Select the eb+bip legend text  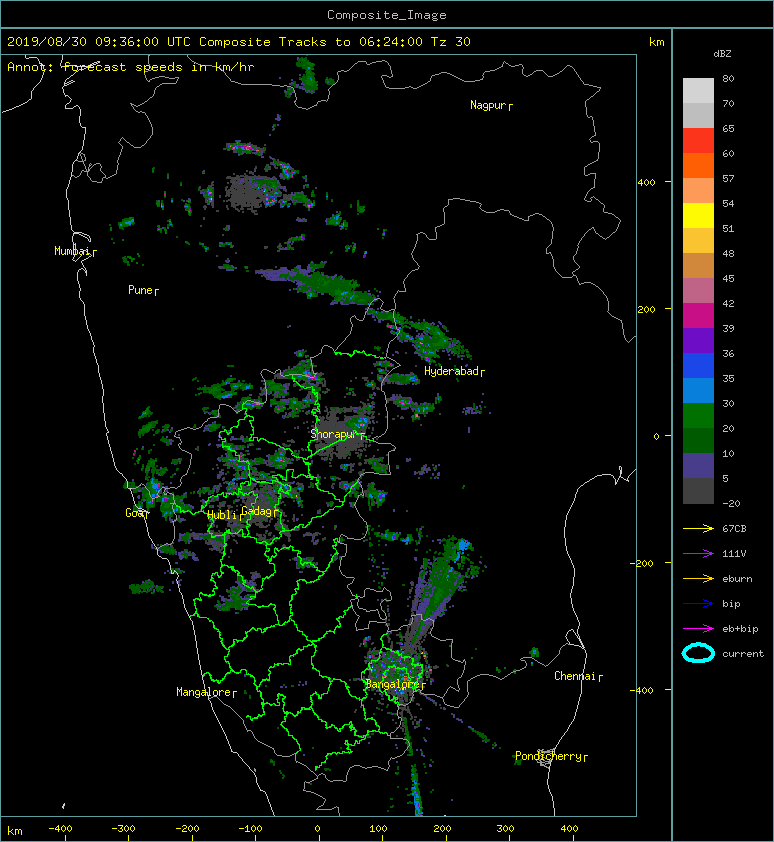(x=740, y=629)
